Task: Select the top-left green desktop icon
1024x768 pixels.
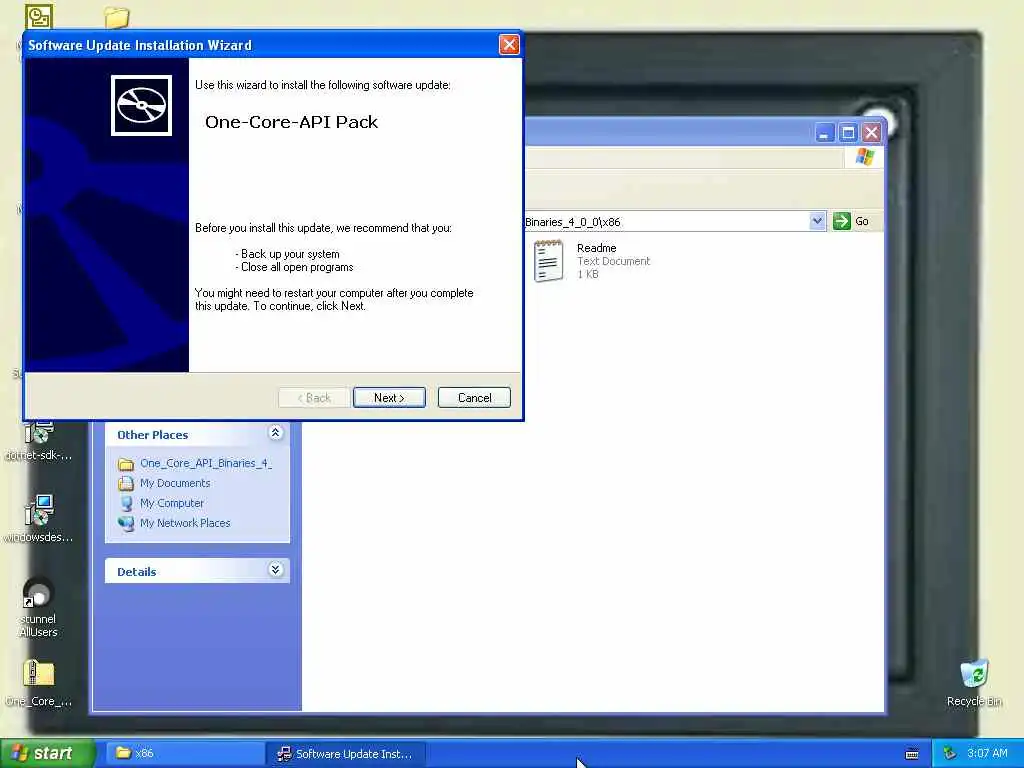Action: pos(39,16)
